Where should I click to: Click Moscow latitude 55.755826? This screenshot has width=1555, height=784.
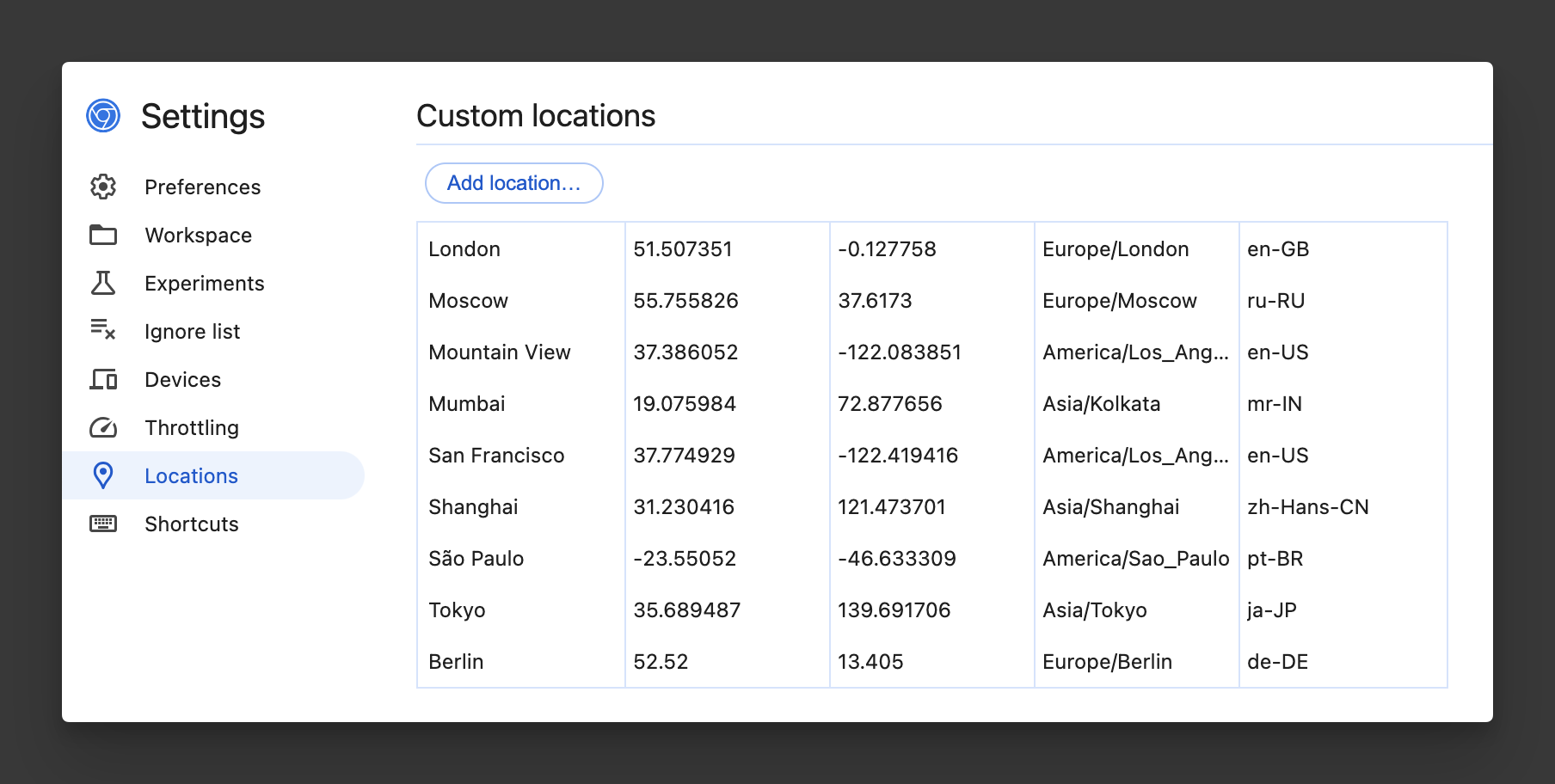click(685, 301)
